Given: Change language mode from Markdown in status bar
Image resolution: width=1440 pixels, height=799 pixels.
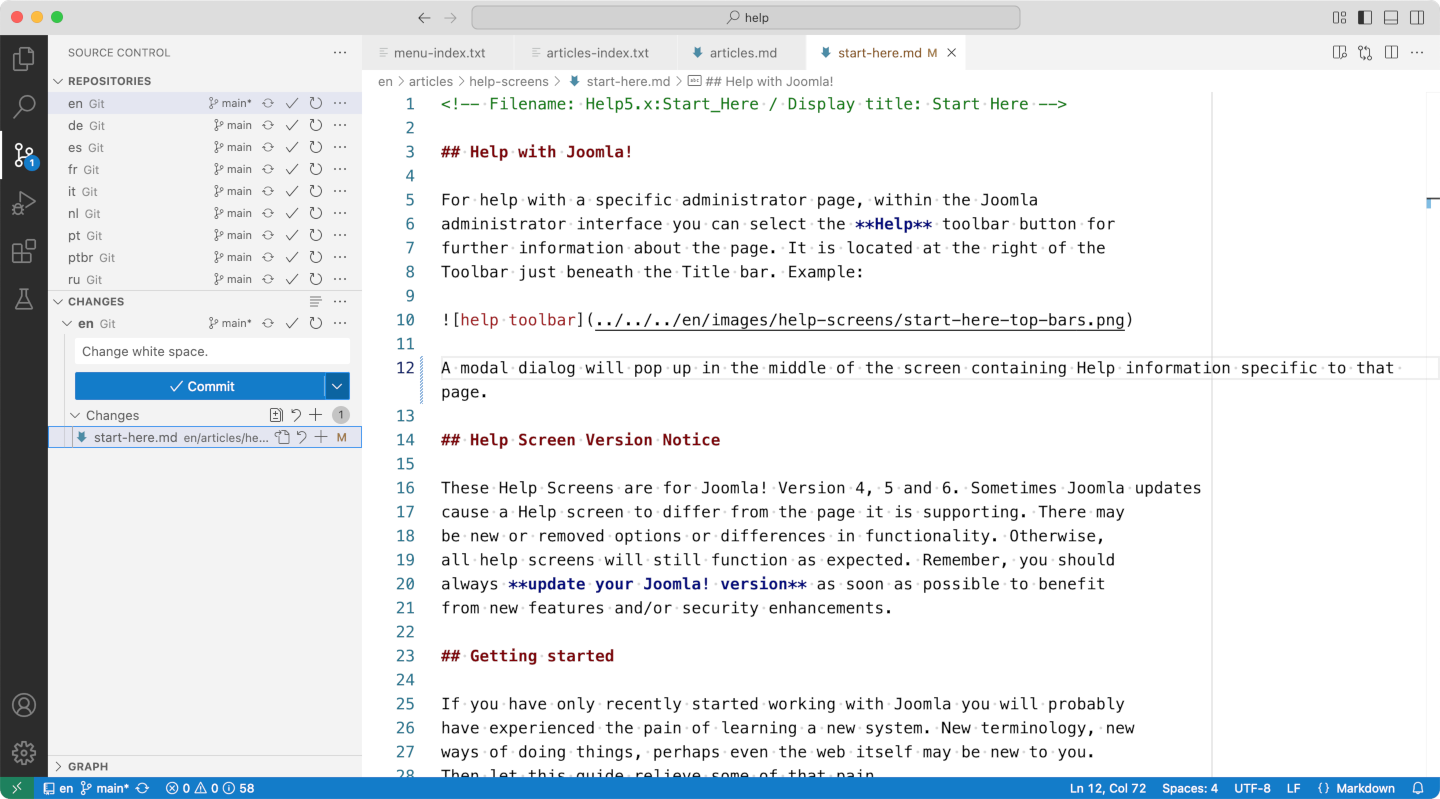Looking at the screenshot, I should click(1356, 788).
